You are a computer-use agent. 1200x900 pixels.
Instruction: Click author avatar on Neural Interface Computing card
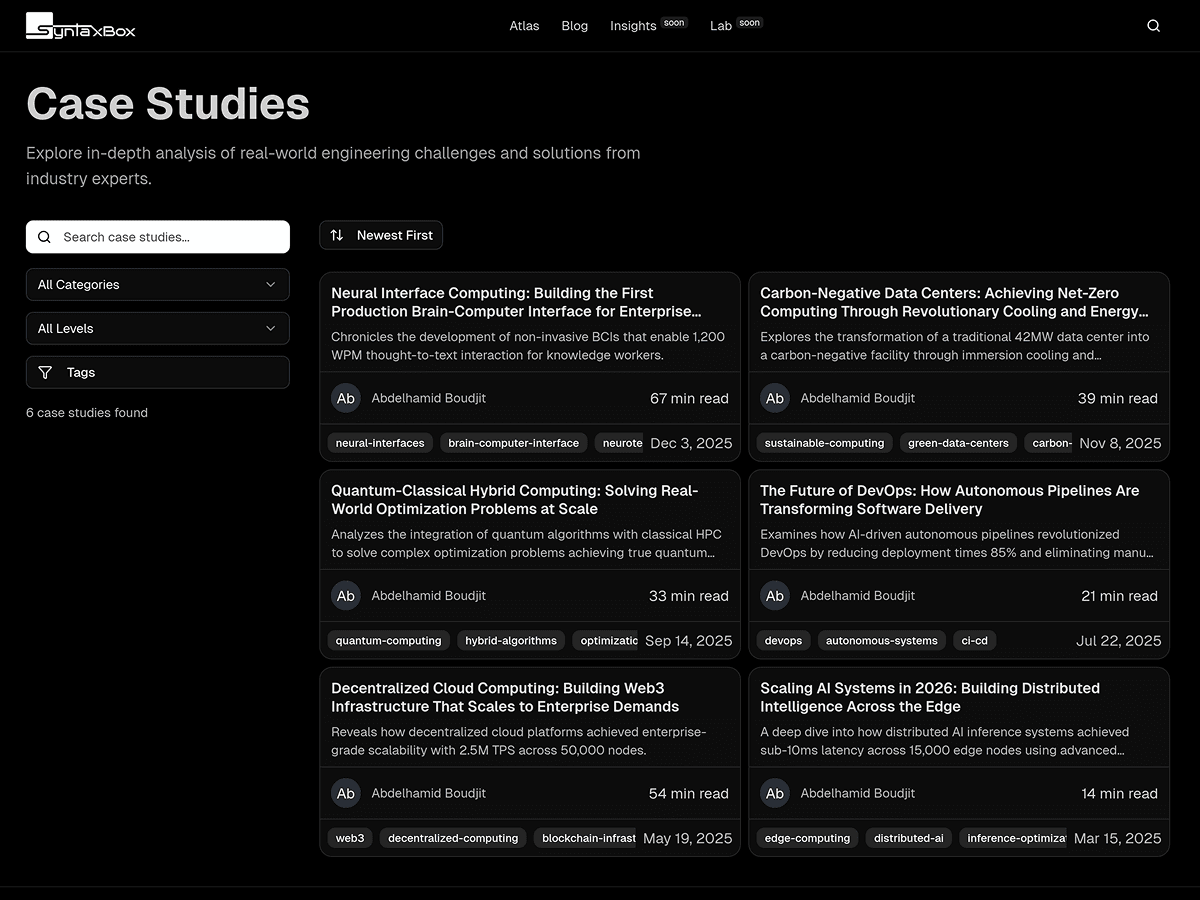[x=345, y=398]
